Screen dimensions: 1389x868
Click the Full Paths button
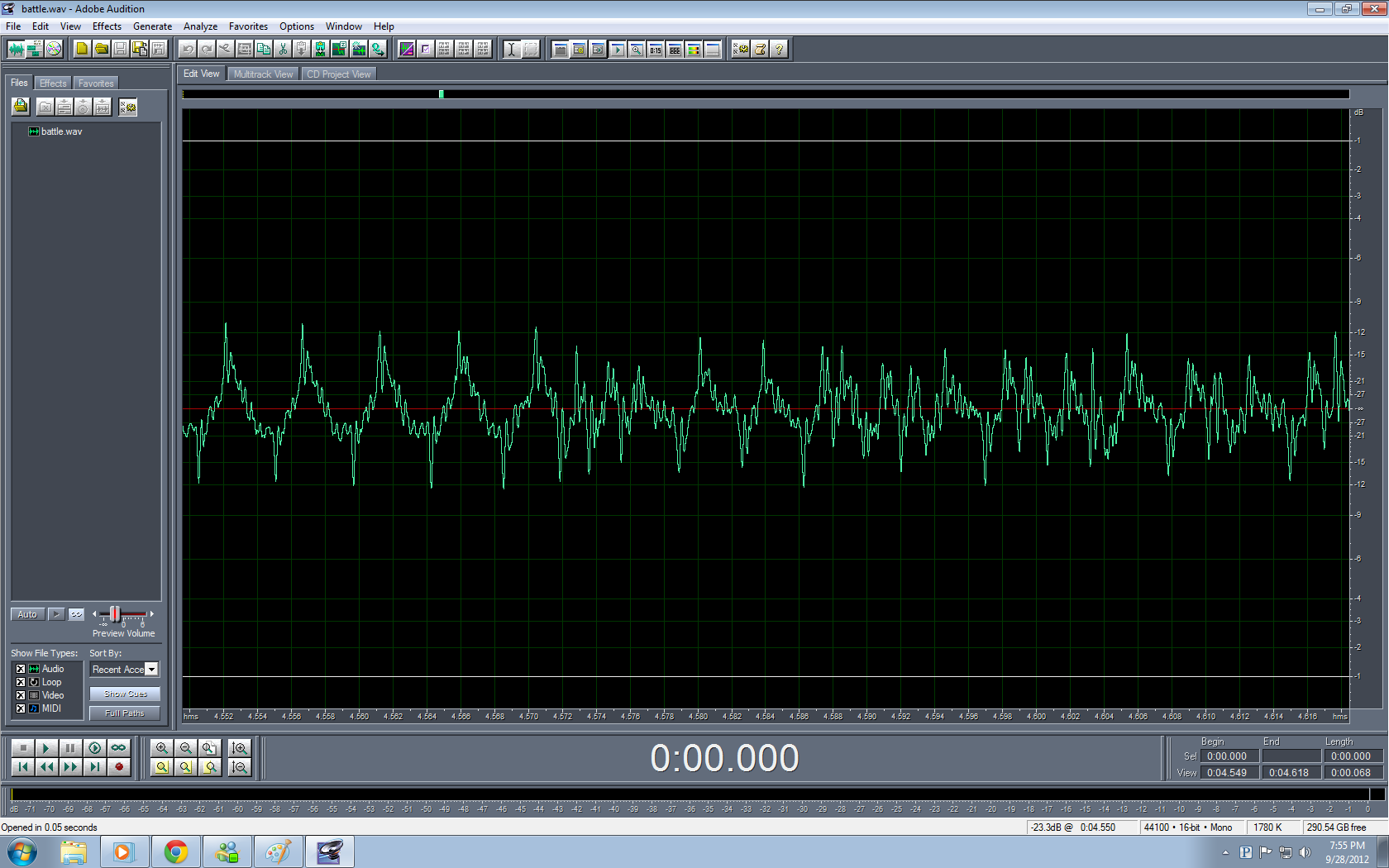pos(125,713)
